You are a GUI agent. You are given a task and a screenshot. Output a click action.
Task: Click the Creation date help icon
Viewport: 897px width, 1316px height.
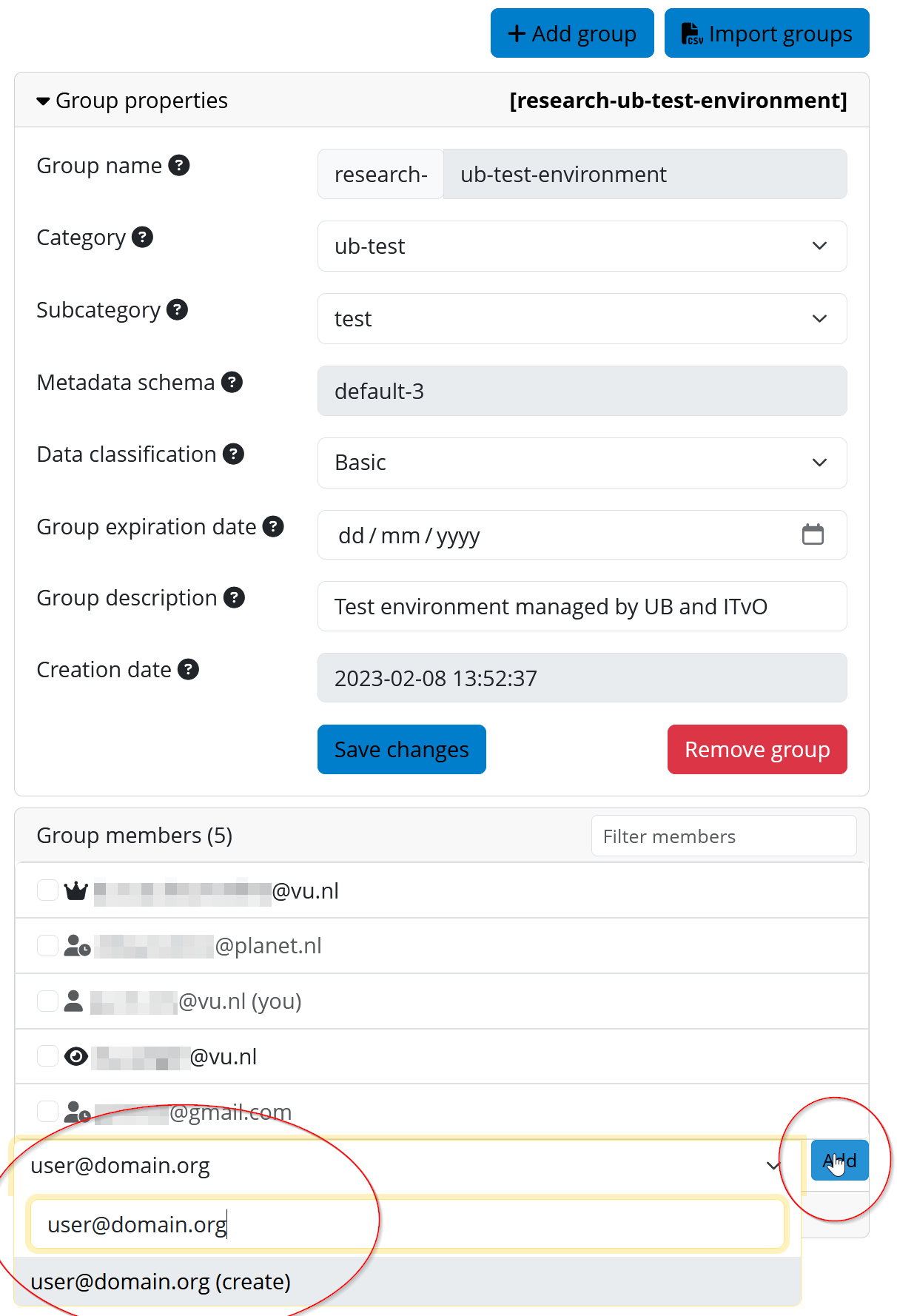[x=189, y=670]
